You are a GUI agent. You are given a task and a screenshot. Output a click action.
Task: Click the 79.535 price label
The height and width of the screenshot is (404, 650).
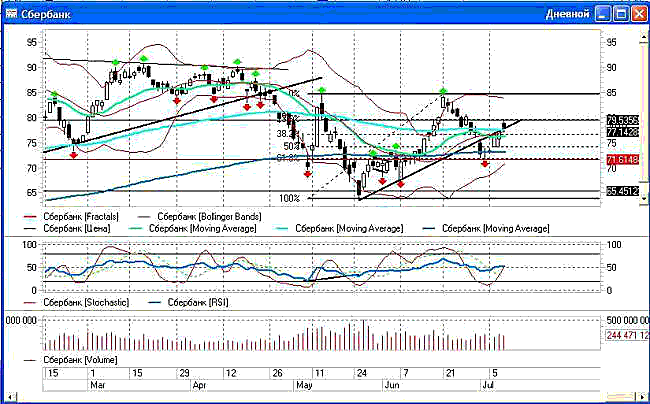(622, 120)
